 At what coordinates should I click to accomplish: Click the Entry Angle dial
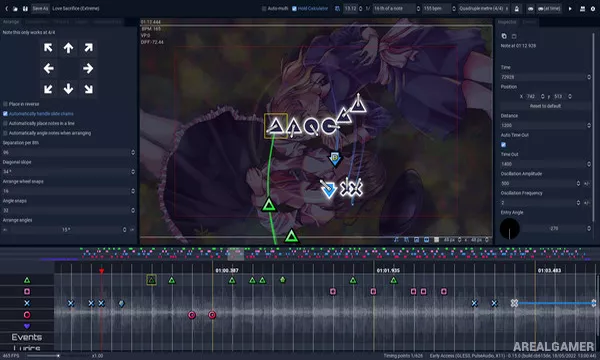click(510, 229)
